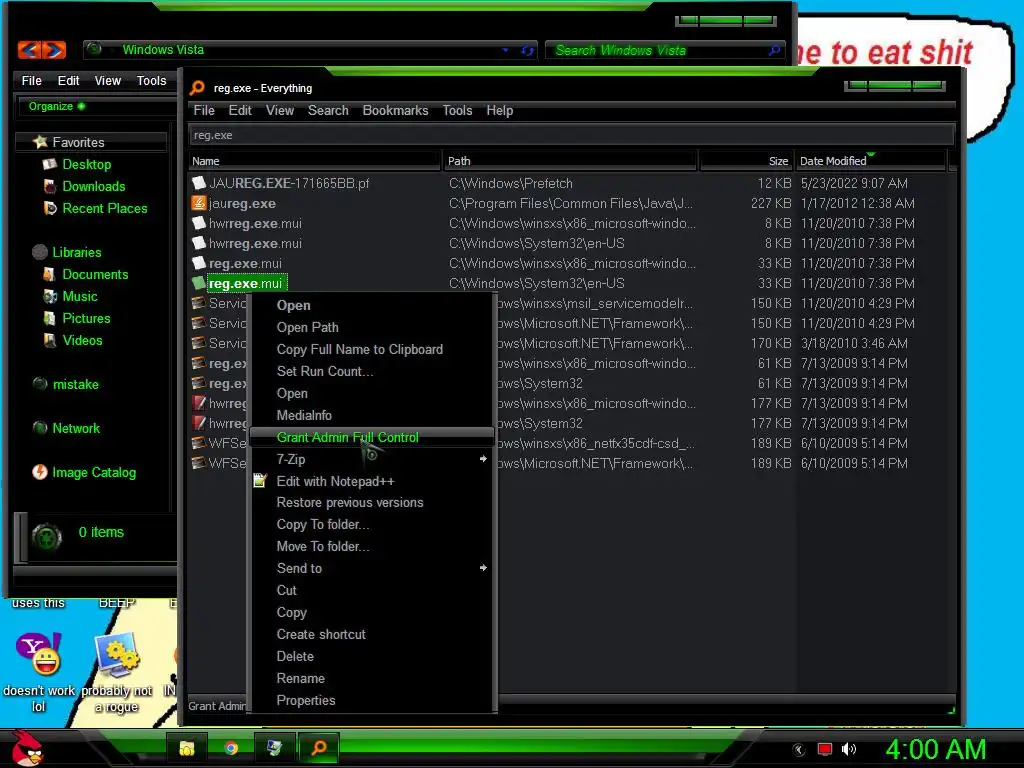Screen dimensions: 1024x768
Task: Choose Cut from context menu
Action: click(x=286, y=590)
